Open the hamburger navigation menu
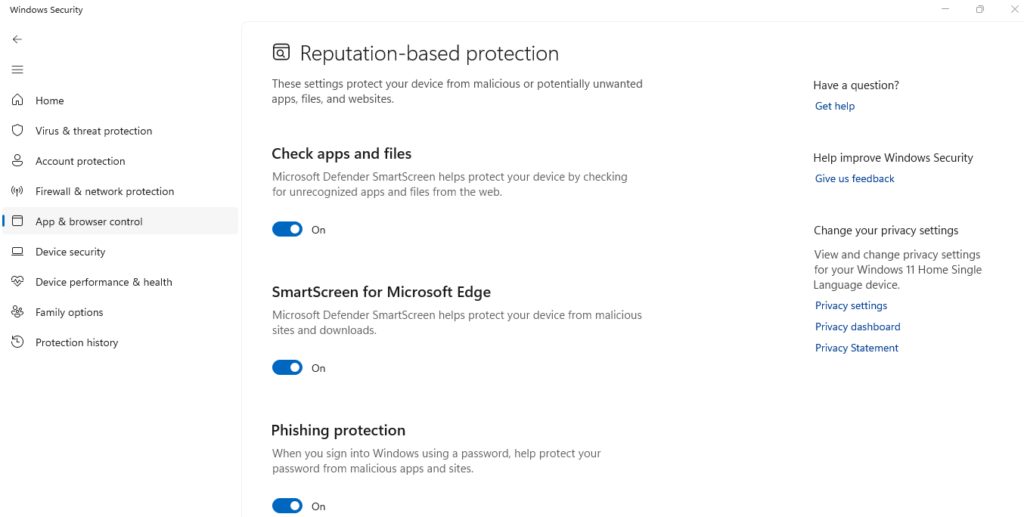Screen dimensions: 1024x517 (x=17, y=70)
